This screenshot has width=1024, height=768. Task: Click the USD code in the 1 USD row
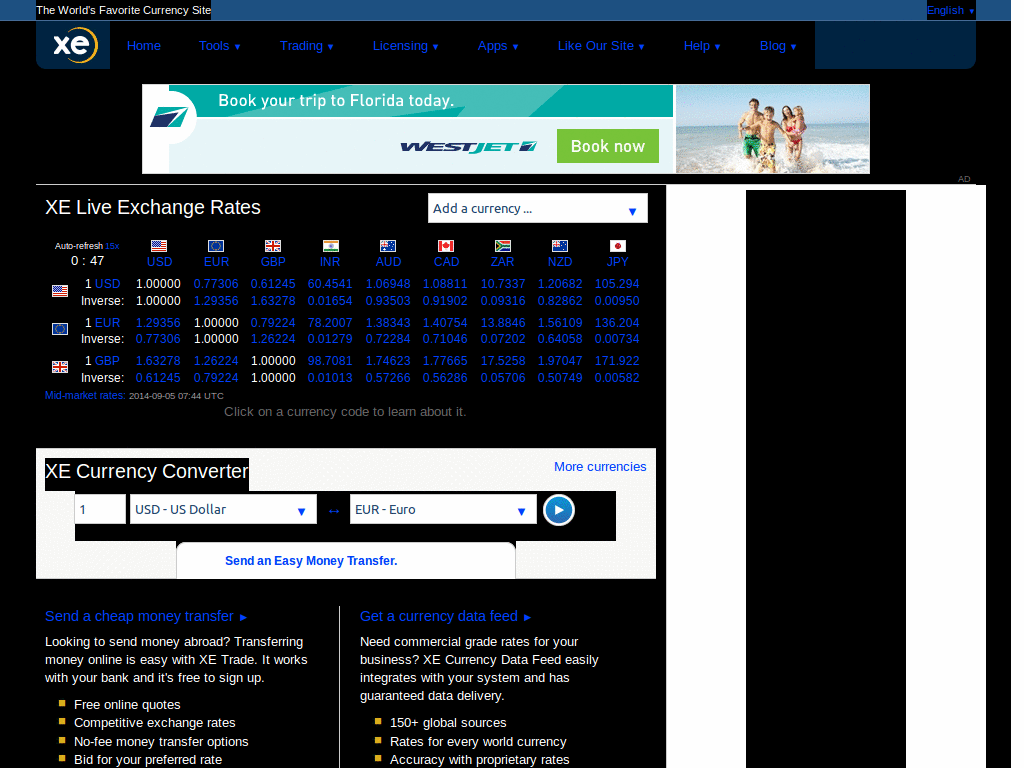[x=108, y=284]
